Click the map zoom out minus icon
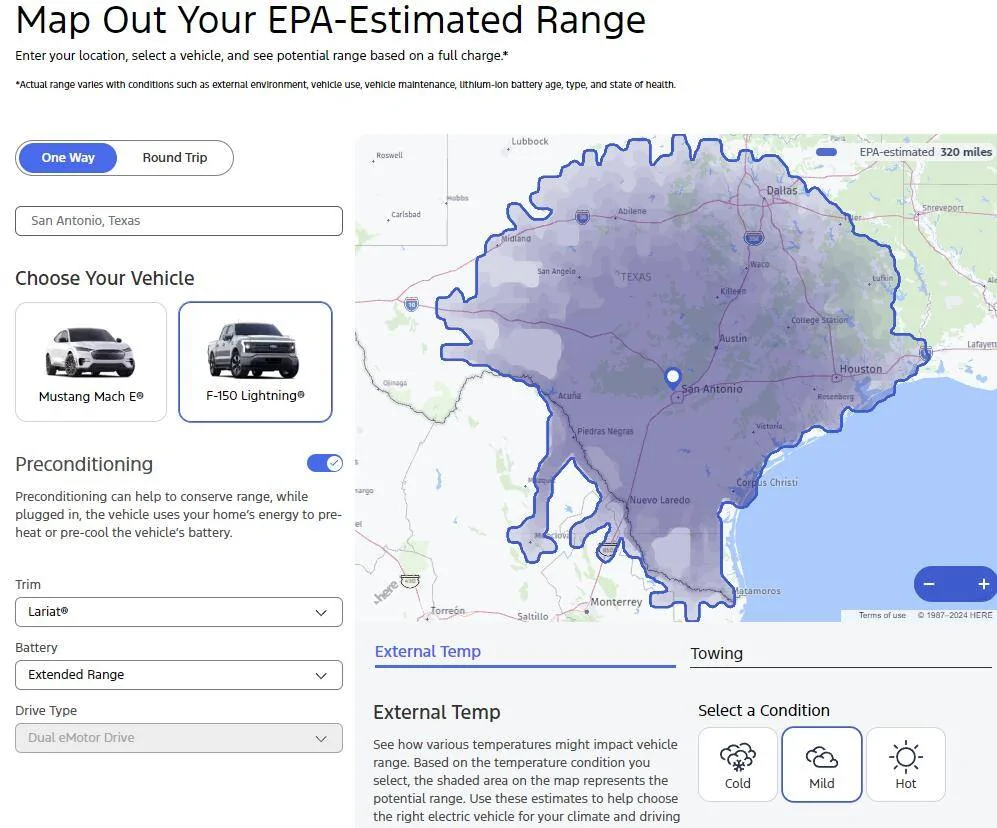This screenshot has width=997, height=828. click(x=929, y=584)
